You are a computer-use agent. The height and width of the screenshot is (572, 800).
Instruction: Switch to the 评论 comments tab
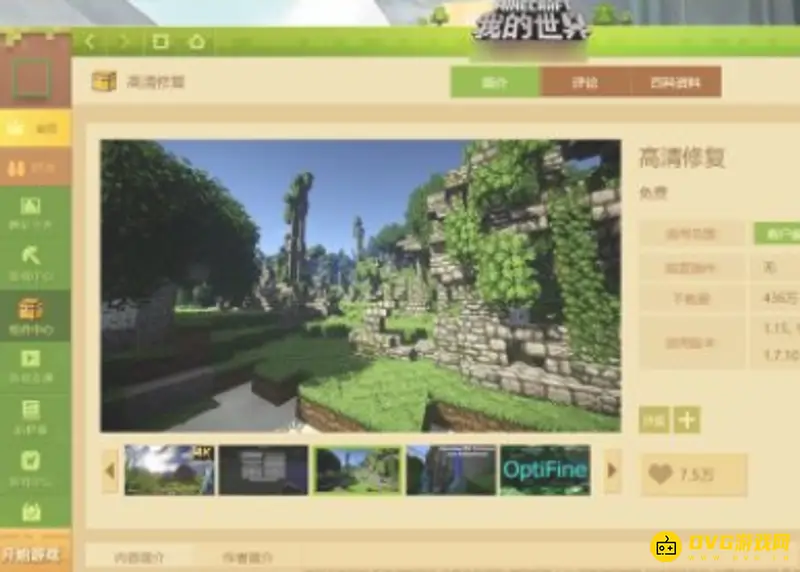click(x=585, y=82)
